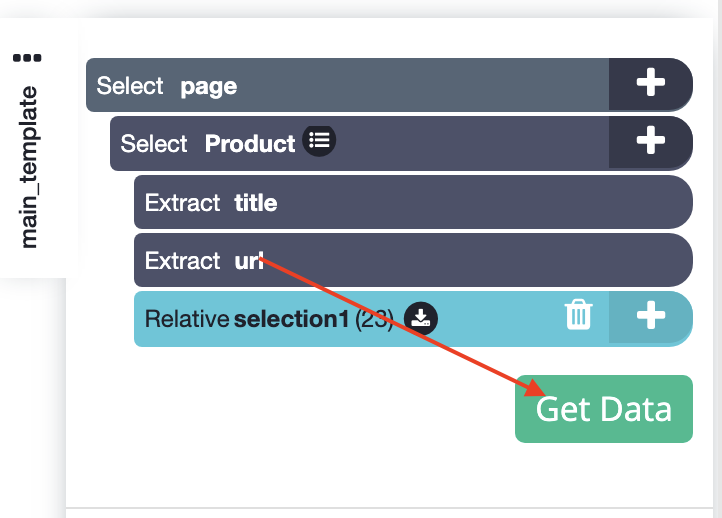Rename the 'title' extraction field

click(256, 203)
